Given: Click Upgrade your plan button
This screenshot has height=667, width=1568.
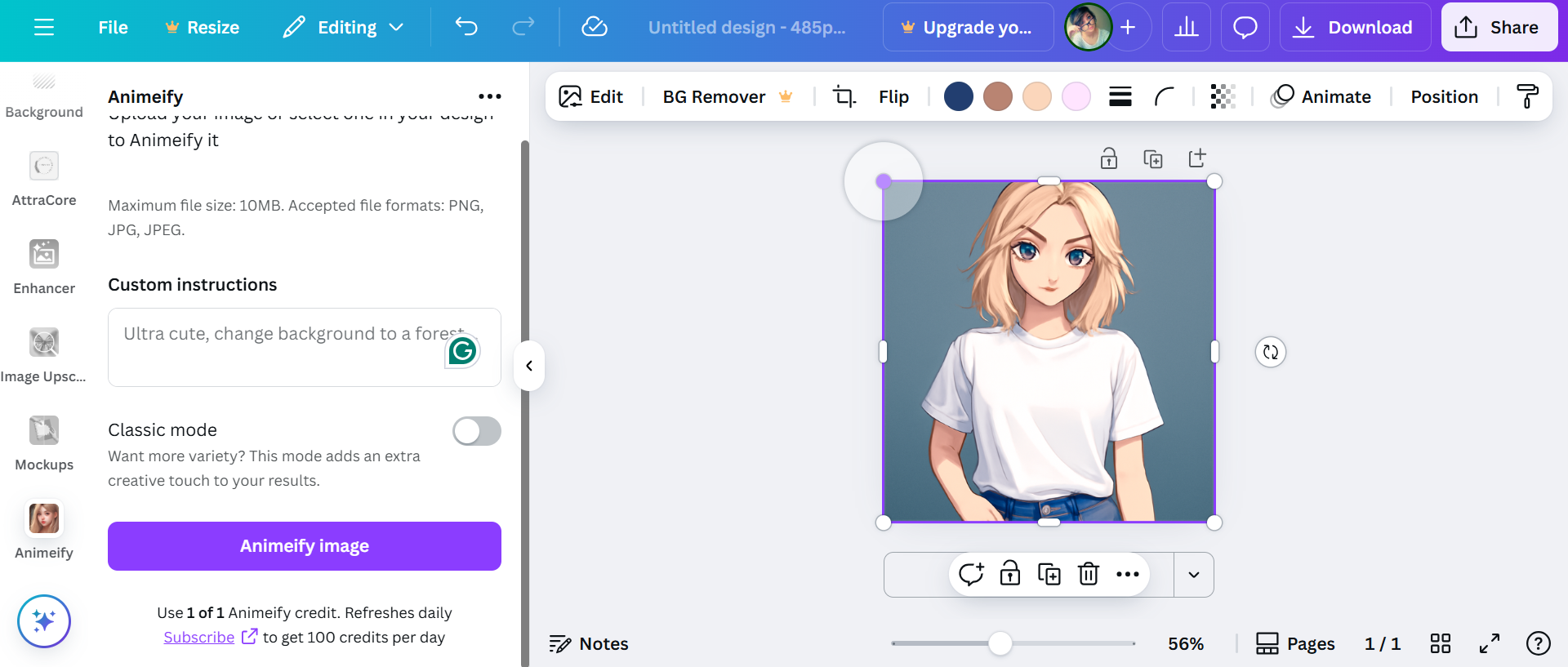Looking at the screenshot, I should click(969, 27).
